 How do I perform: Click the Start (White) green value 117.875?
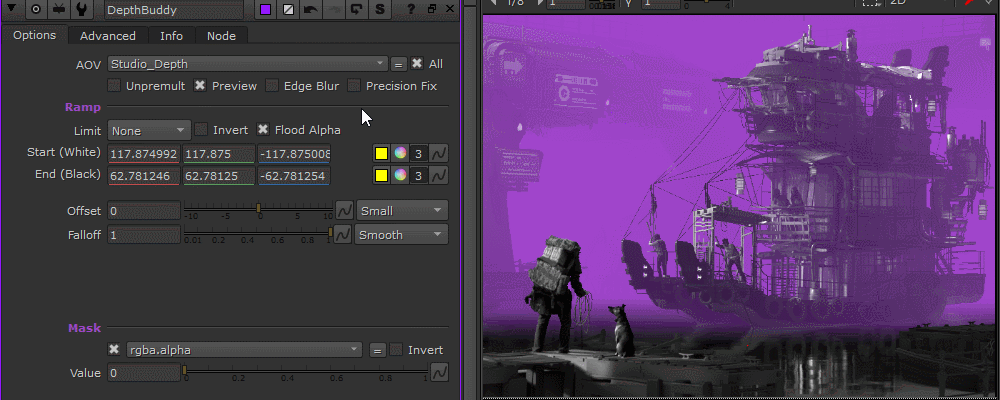pyautogui.click(x=219, y=154)
